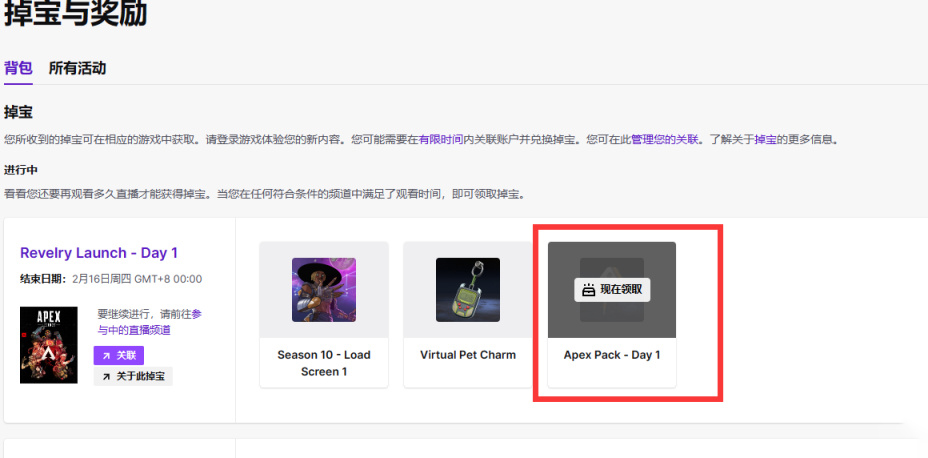The width and height of the screenshot is (928, 458).
Task: Select the Season 10 - Load Screen 1 label
Action: (324, 363)
